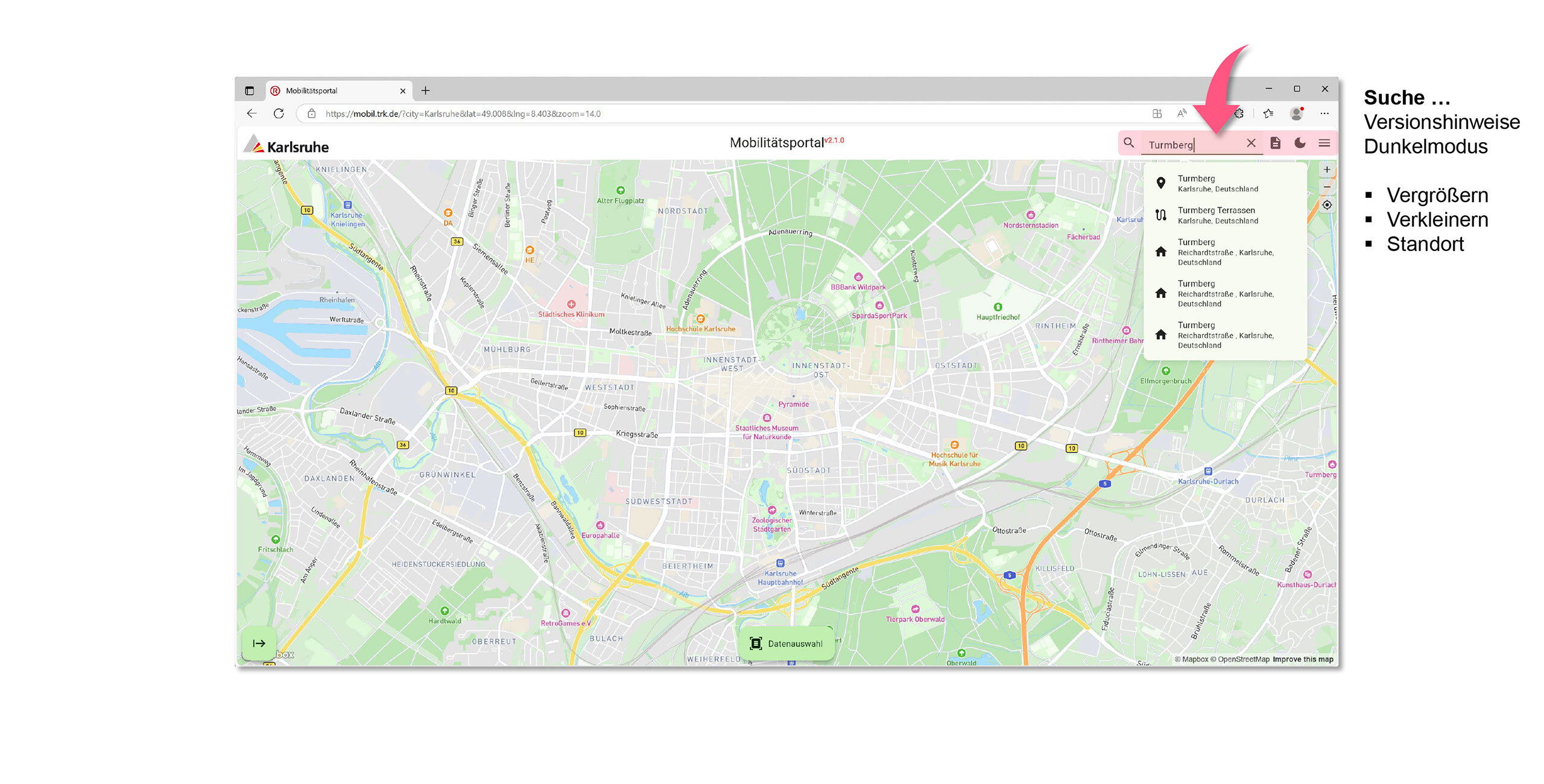
Task: Click Improve this map link
Action: (1303, 659)
